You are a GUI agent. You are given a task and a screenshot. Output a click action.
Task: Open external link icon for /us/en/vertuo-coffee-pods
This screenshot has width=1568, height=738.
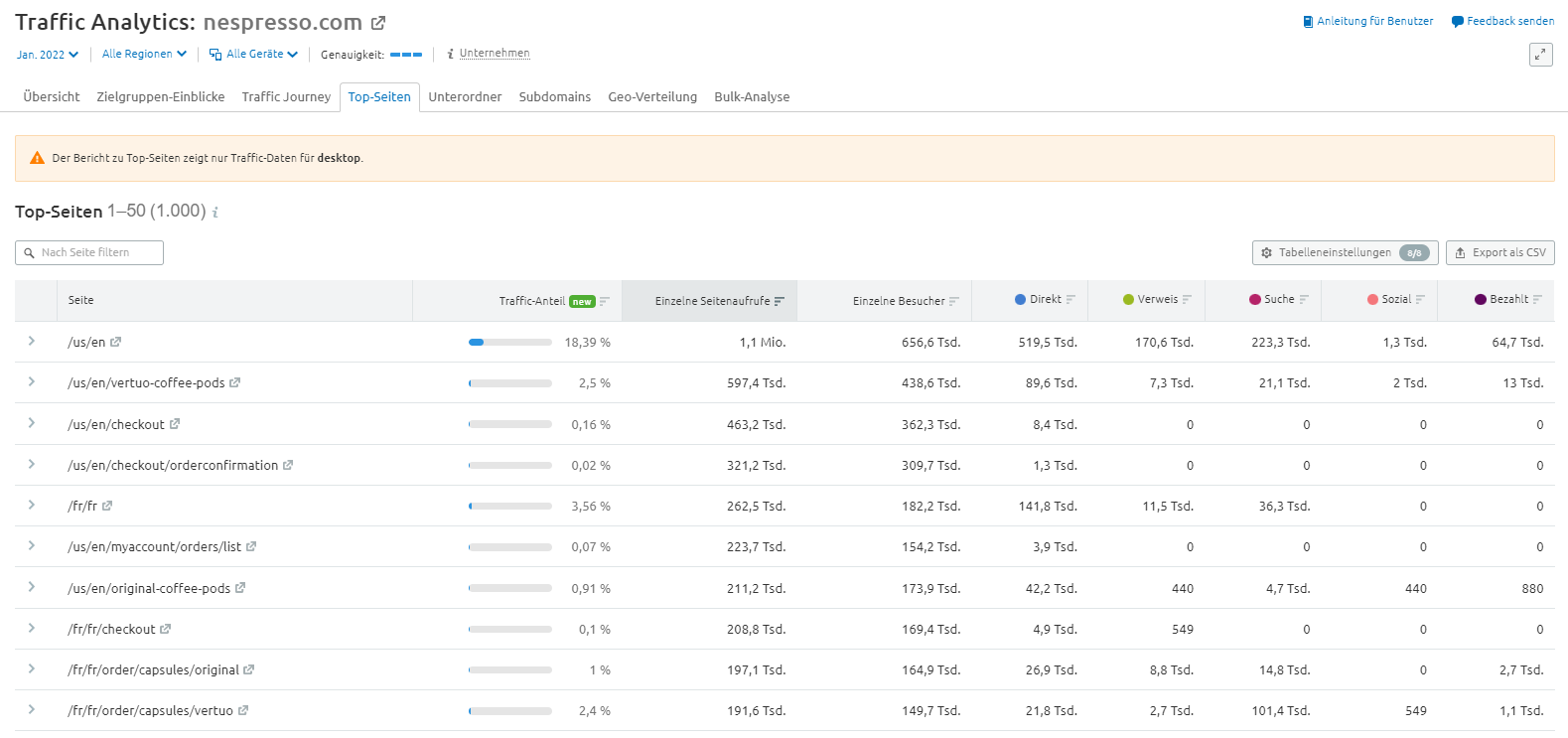[x=234, y=382]
